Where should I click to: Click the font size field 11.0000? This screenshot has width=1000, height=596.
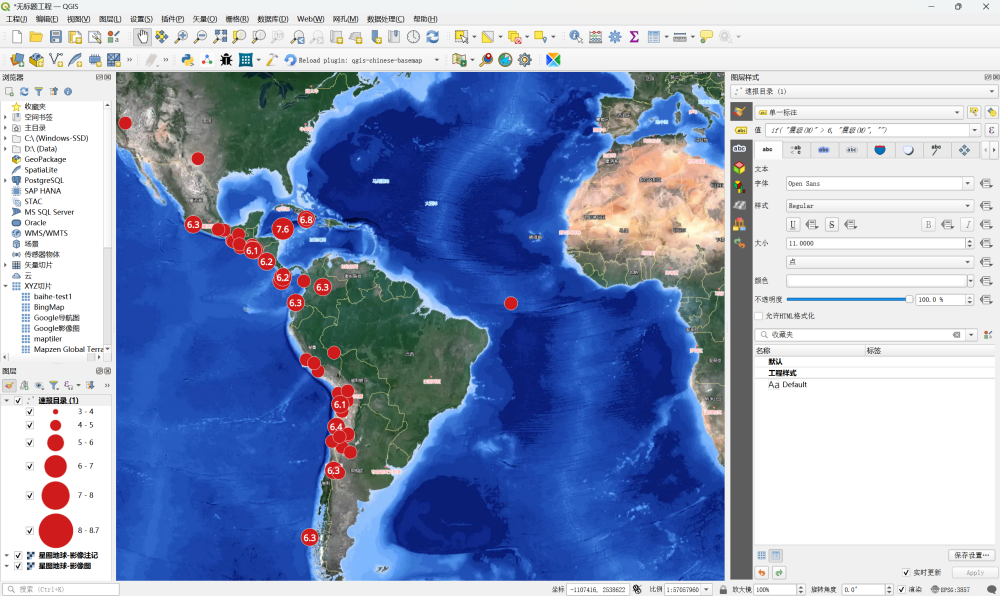[876, 243]
